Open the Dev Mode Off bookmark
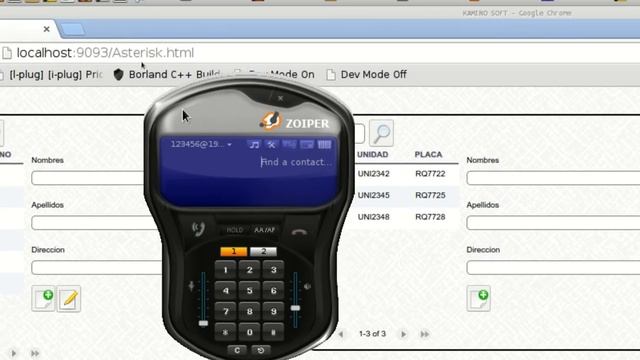Viewport: 640px width, 360px height. (x=367, y=75)
